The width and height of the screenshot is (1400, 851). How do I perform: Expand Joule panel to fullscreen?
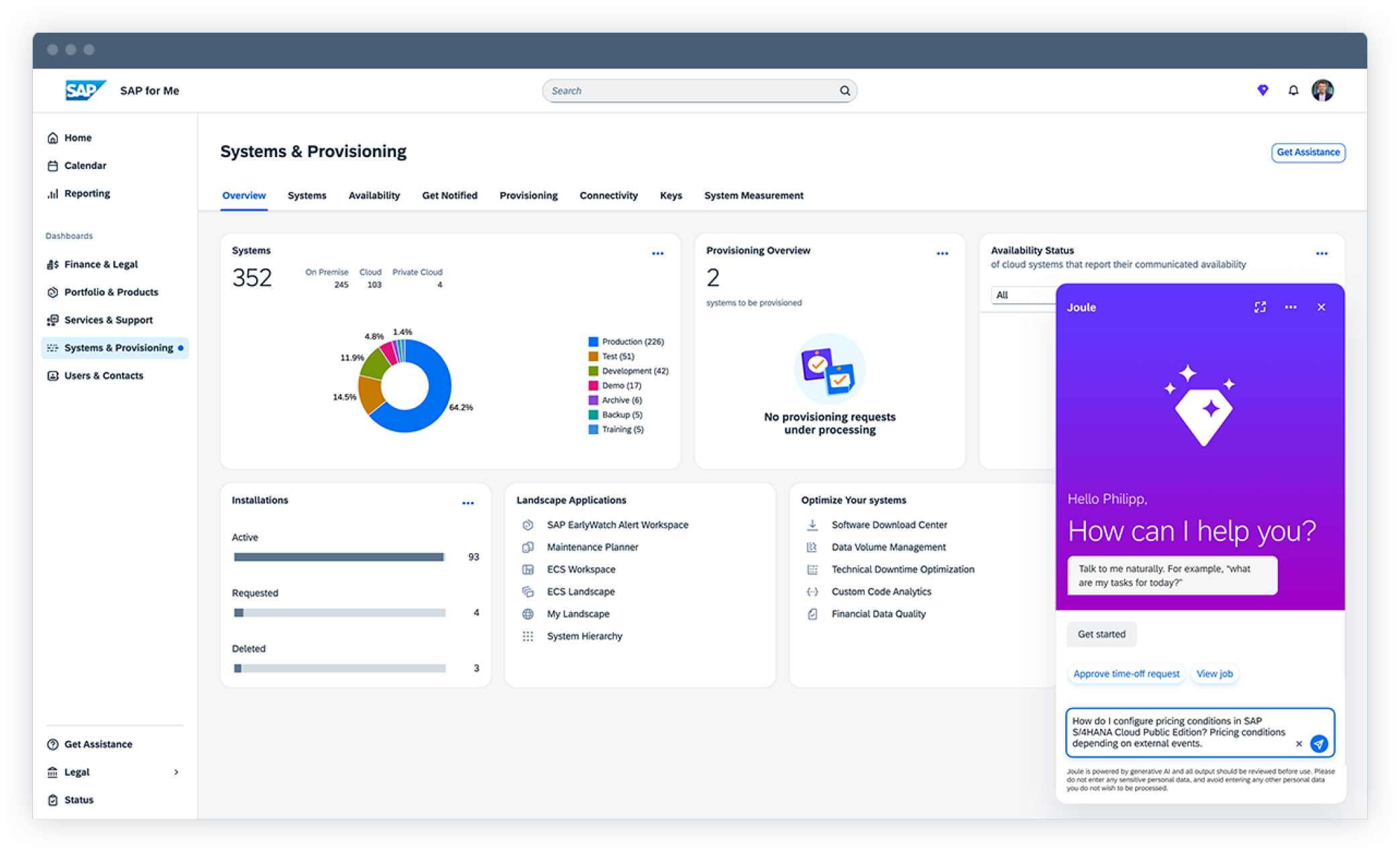[1260, 307]
